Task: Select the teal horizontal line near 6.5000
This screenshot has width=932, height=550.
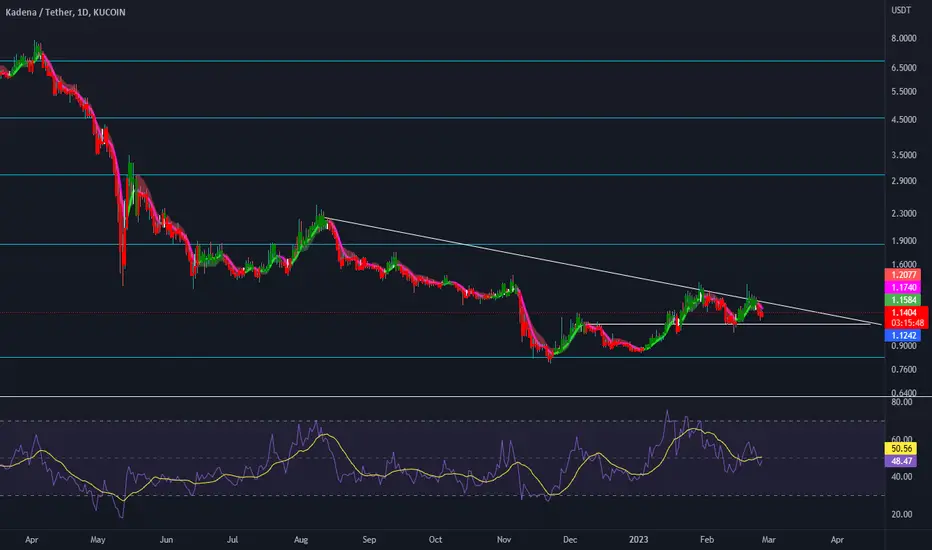Action: [x=442, y=61]
